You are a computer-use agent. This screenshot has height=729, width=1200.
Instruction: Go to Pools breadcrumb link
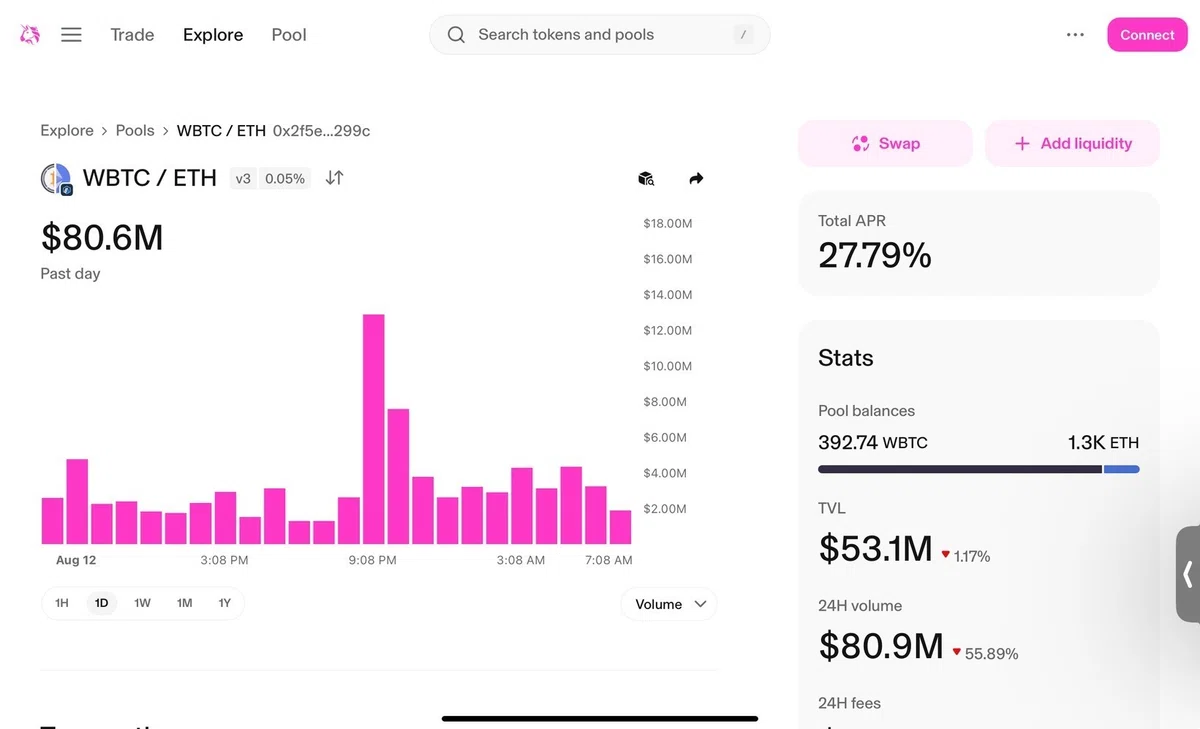(135, 131)
